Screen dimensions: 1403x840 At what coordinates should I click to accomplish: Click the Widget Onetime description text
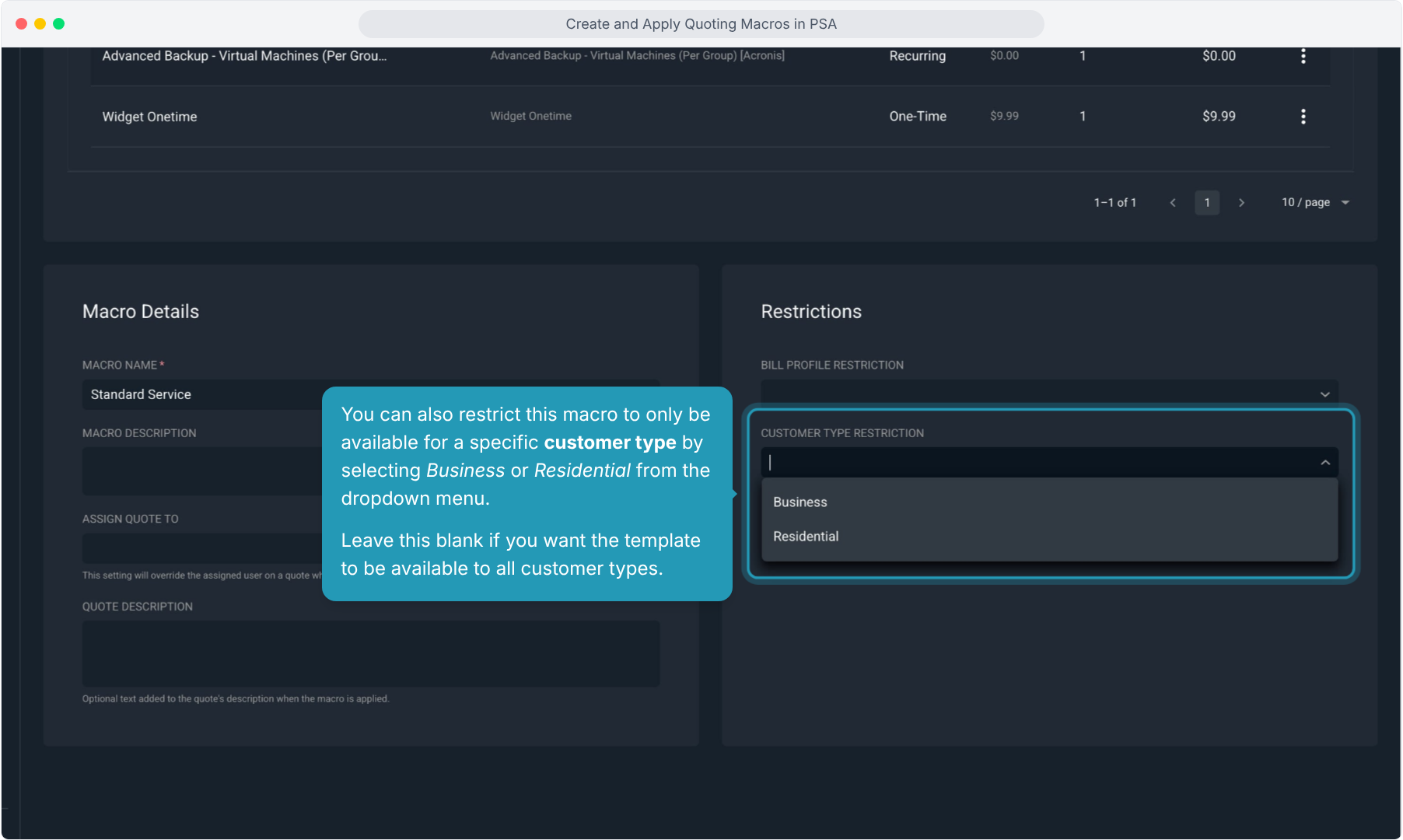tap(530, 116)
